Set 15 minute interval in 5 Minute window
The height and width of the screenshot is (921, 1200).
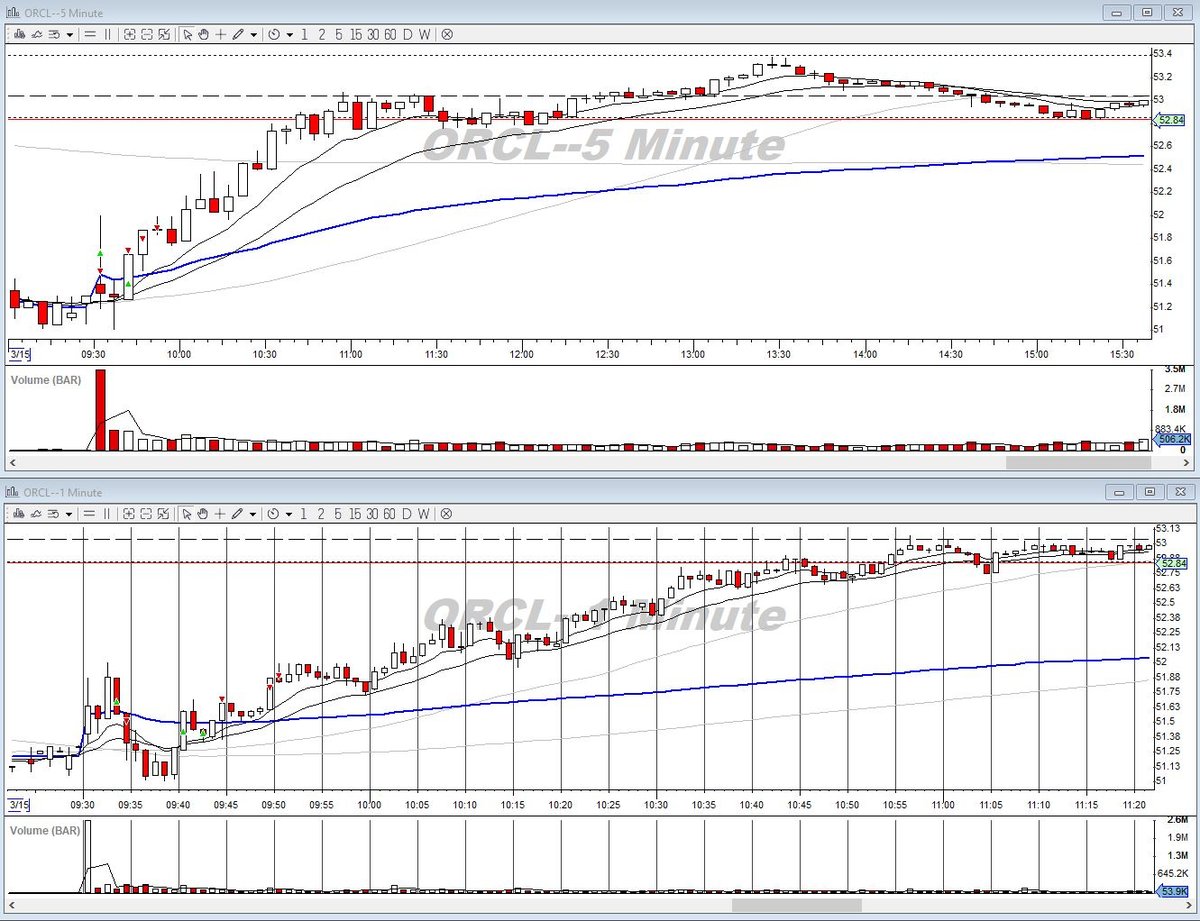pyautogui.click(x=356, y=34)
